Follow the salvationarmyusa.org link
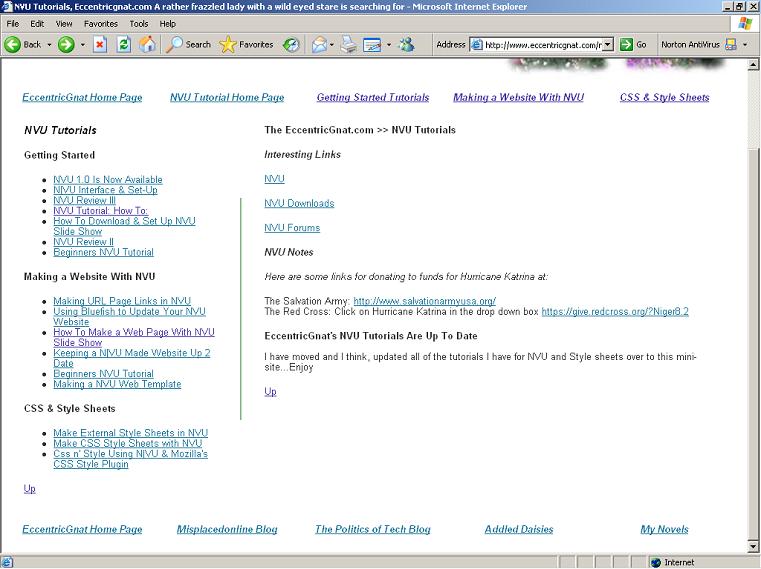Screen dimensions: 761x569 tap(424, 301)
